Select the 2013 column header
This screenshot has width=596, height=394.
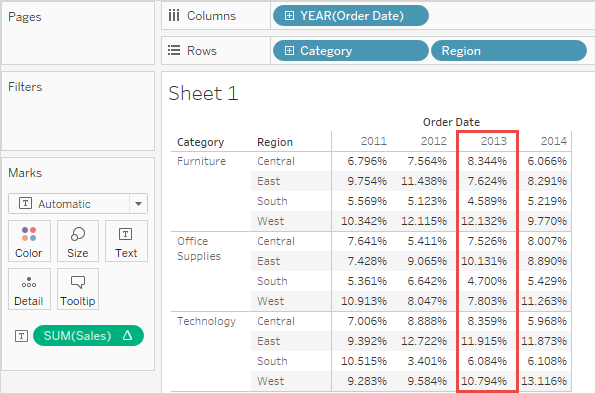click(493, 141)
